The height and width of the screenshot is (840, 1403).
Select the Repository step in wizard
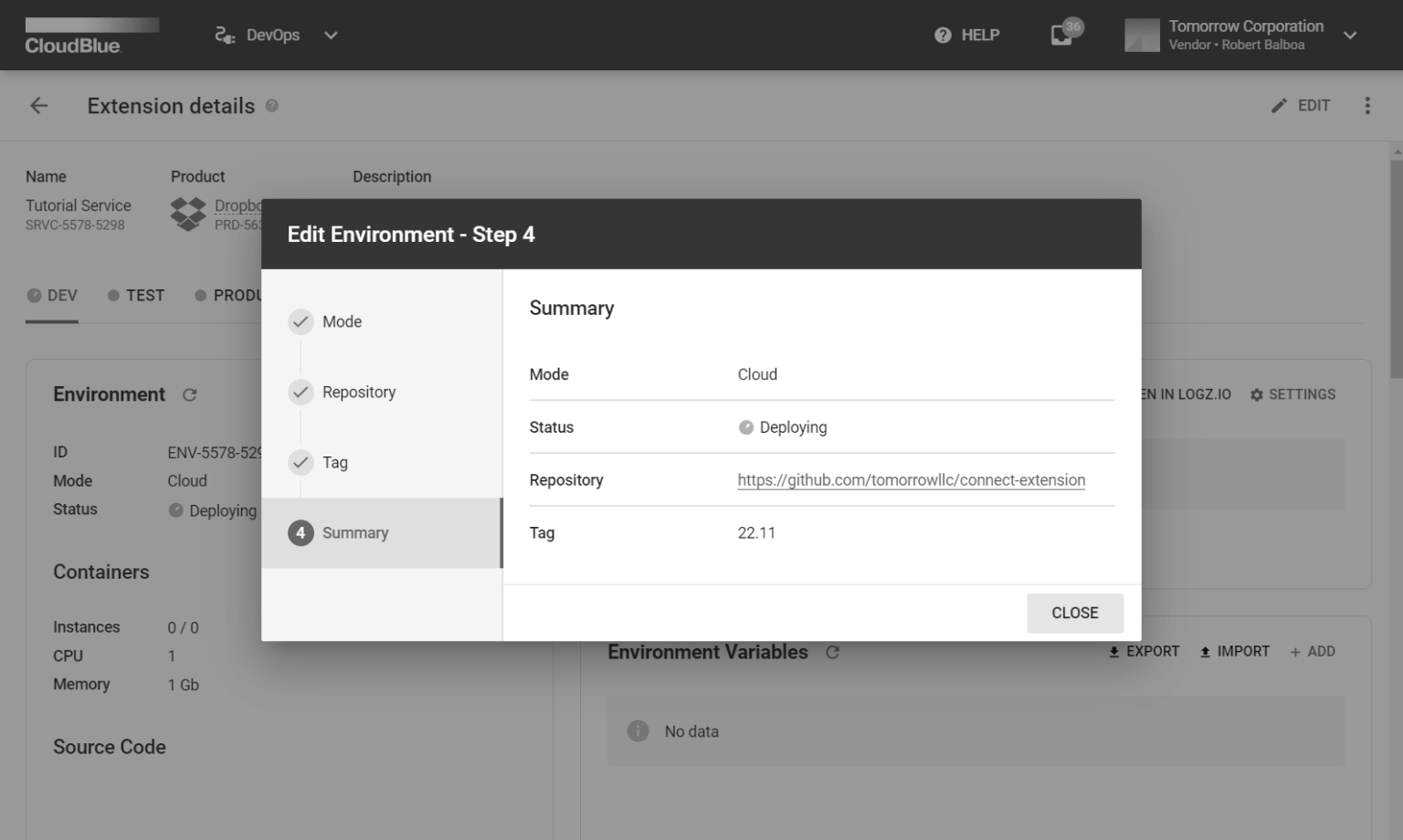point(382,392)
